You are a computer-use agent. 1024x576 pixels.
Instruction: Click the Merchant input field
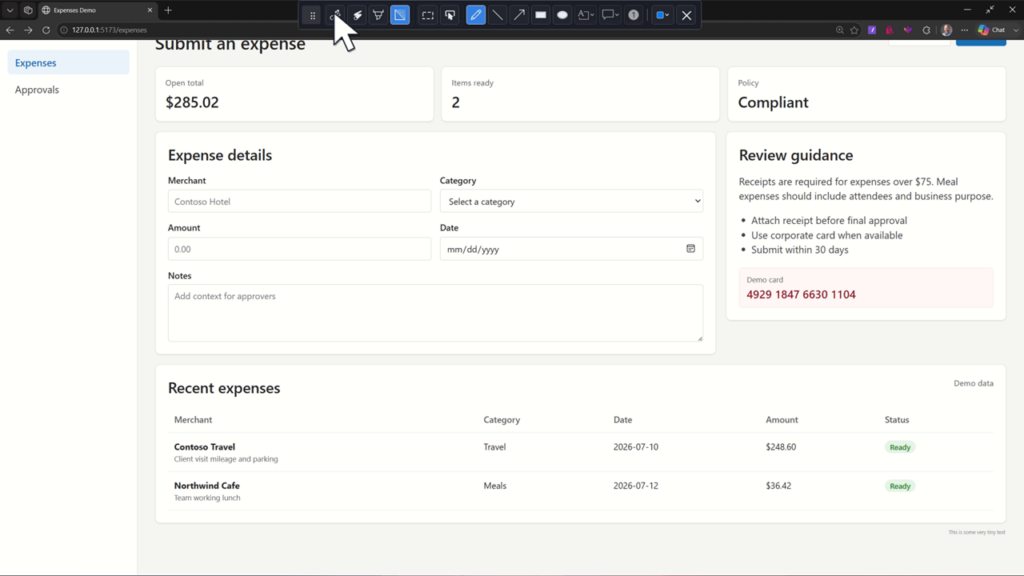click(299, 201)
